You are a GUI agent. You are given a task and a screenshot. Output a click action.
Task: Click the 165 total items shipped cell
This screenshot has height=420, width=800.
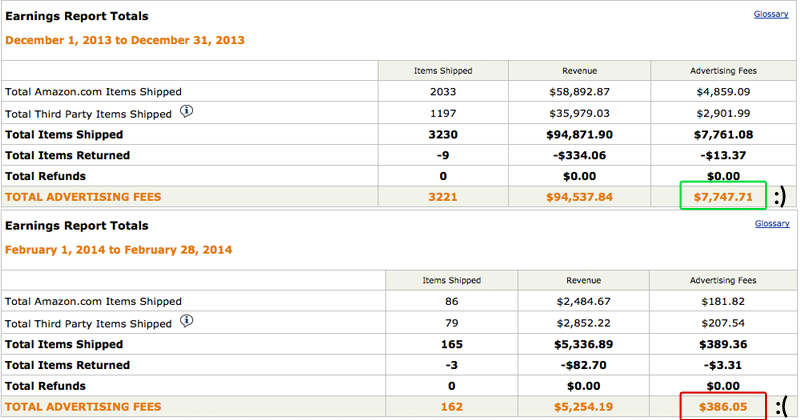(452, 344)
